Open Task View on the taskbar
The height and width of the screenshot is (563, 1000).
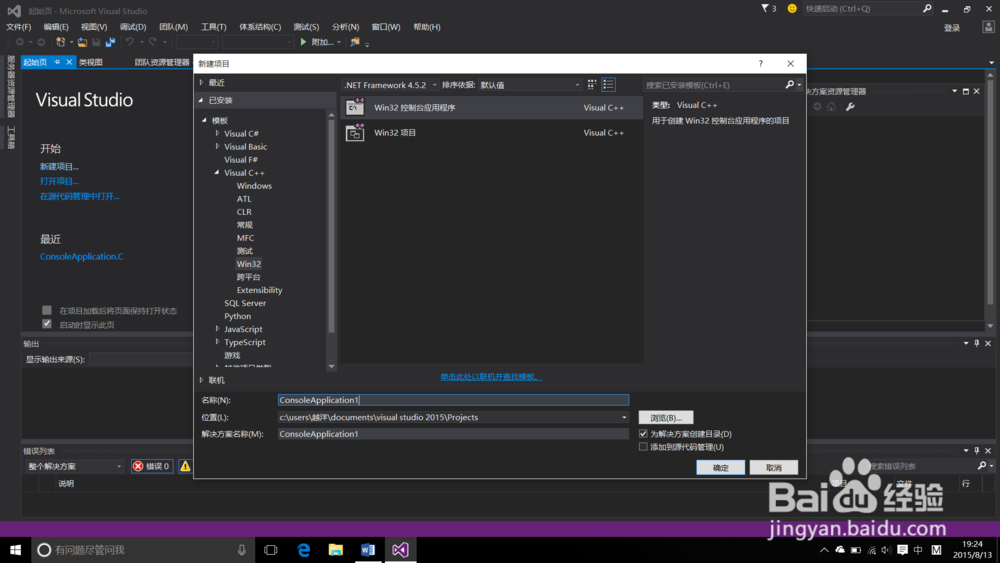[x=271, y=550]
